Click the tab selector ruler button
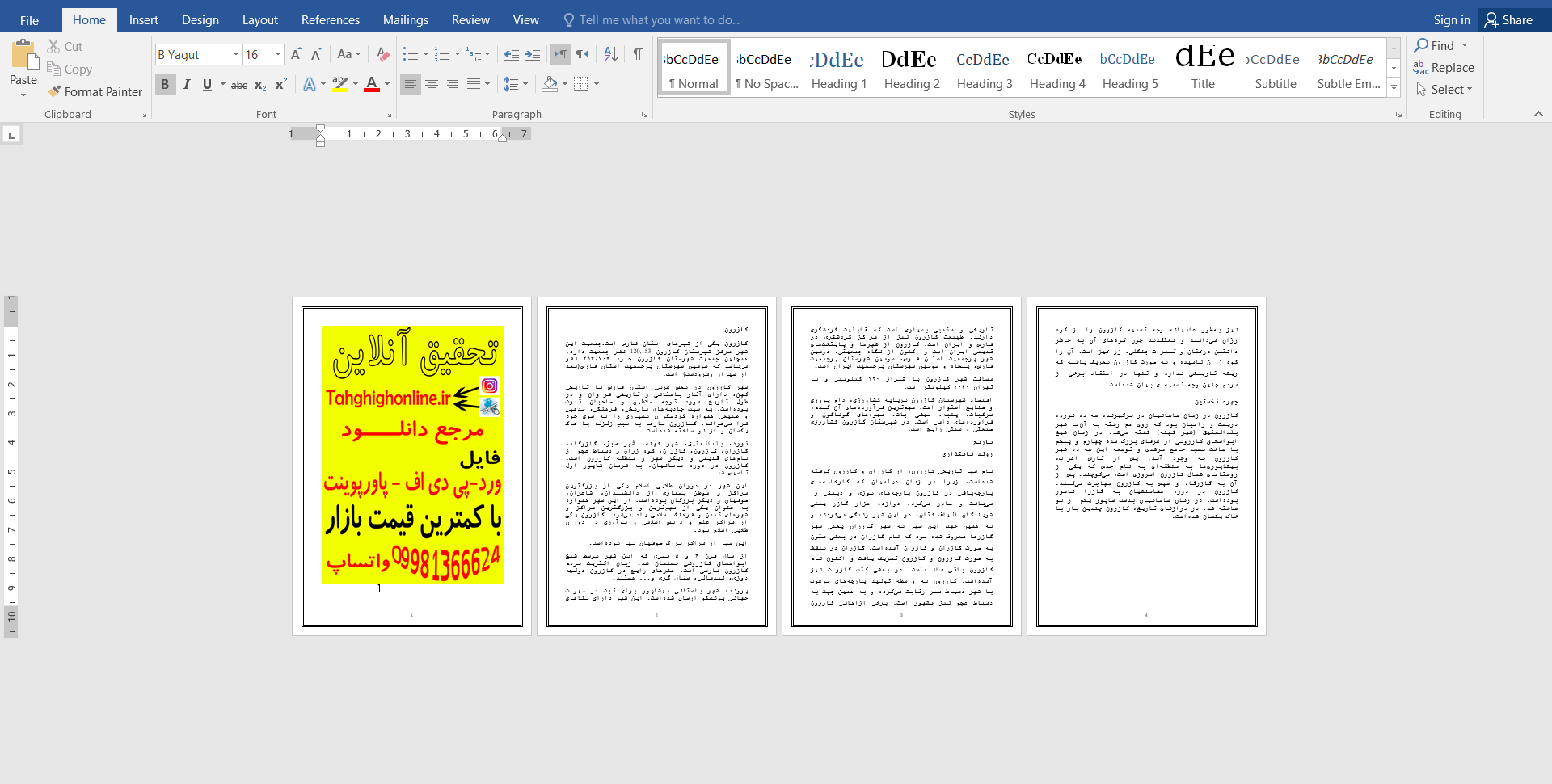Image resolution: width=1552 pixels, height=784 pixels. (11, 135)
